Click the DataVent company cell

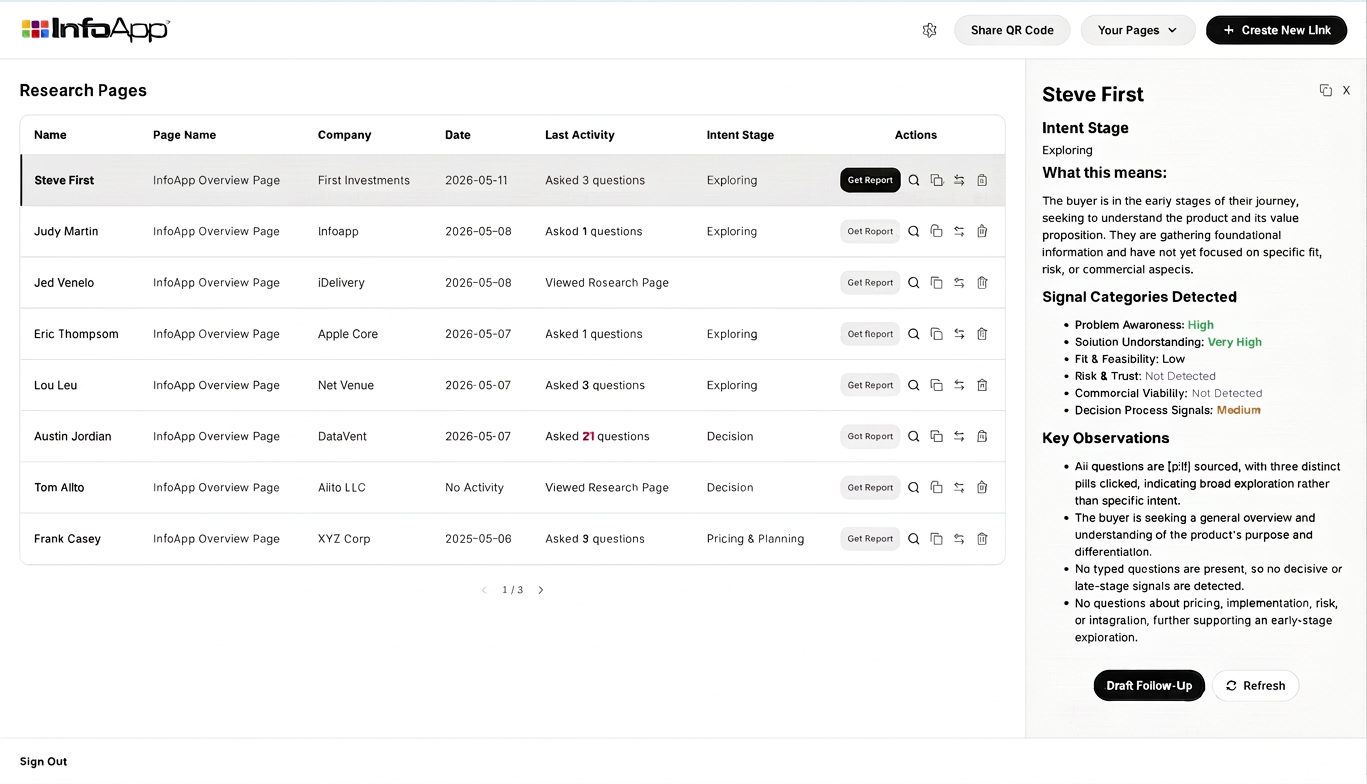click(344, 436)
